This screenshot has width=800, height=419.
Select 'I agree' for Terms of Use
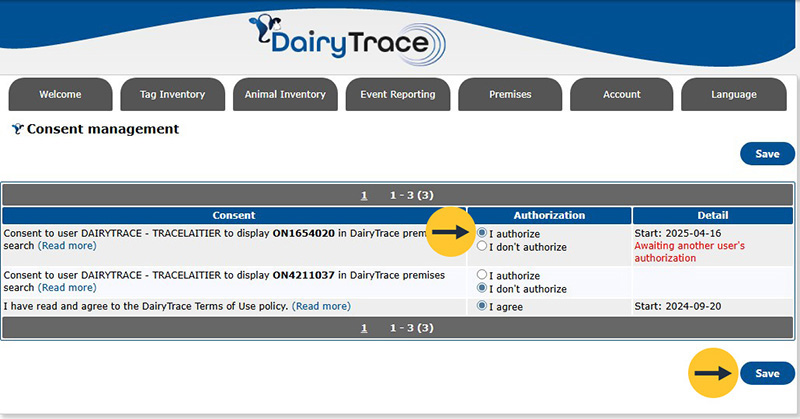(482, 306)
